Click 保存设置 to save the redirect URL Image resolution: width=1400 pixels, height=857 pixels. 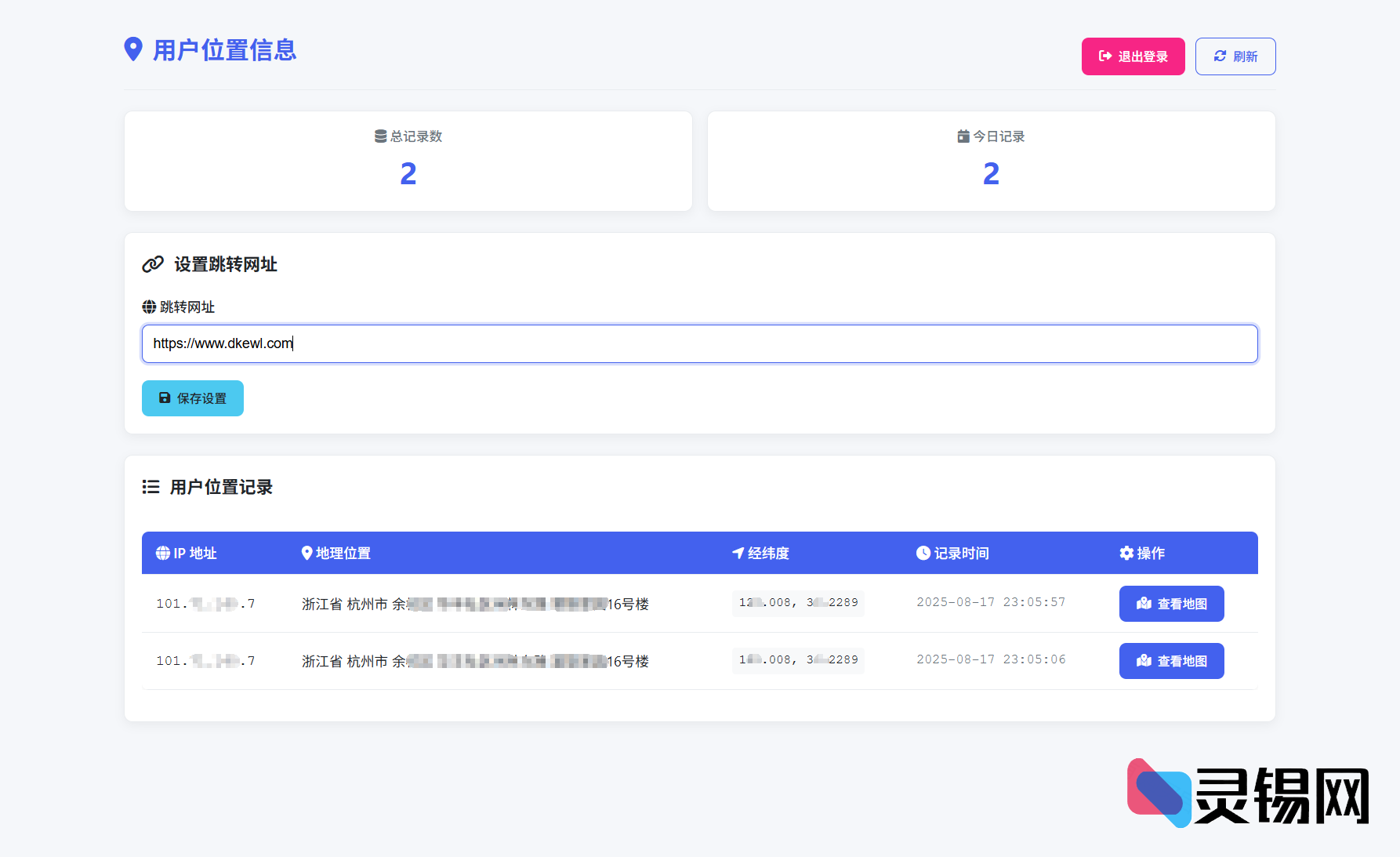click(x=192, y=398)
